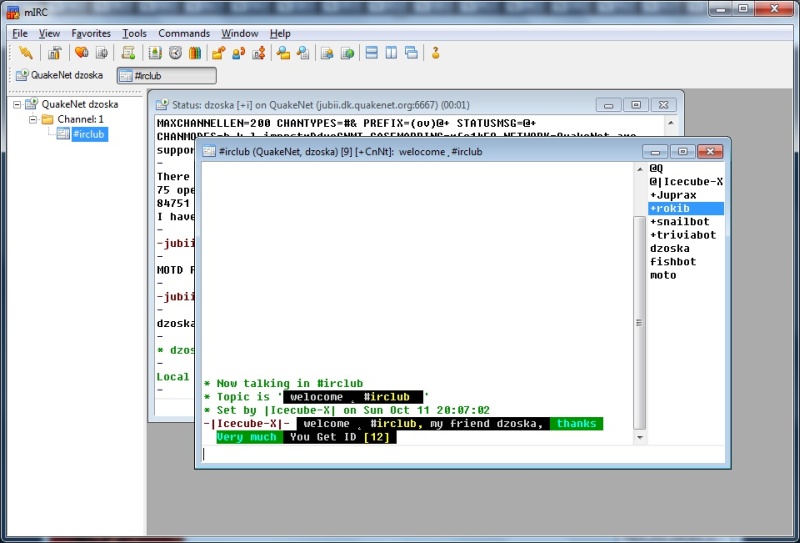The width and height of the screenshot is (800, 543).
Task: Minimize the Status window
Action: click(x=608, y=105)
